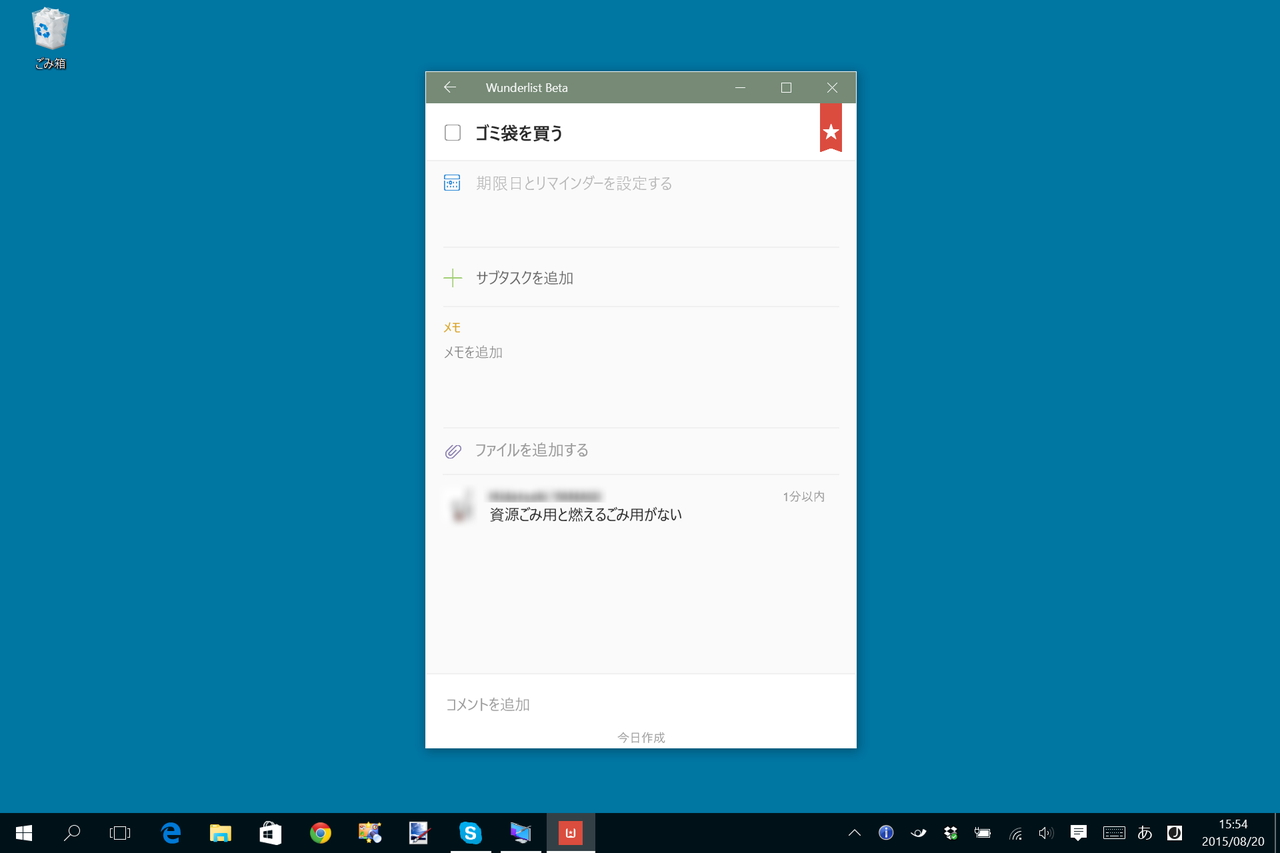Select the comment 資源ごみ用と燃えるごみ用がない
1280x853 pixels.
coord(586,515)
